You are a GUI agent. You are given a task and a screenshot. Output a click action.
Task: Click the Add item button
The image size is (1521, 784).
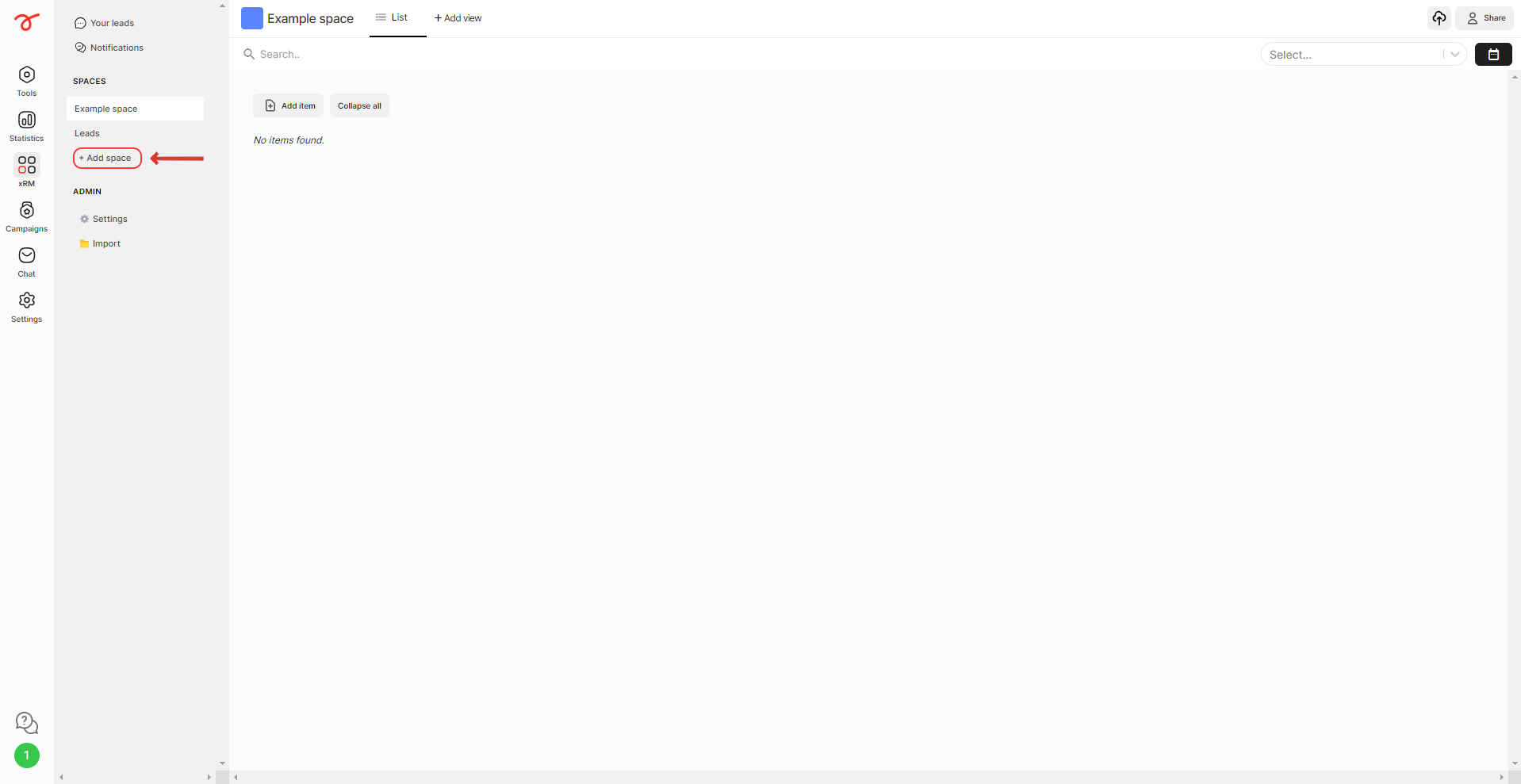pyautogui.click(x=289, y=105)
